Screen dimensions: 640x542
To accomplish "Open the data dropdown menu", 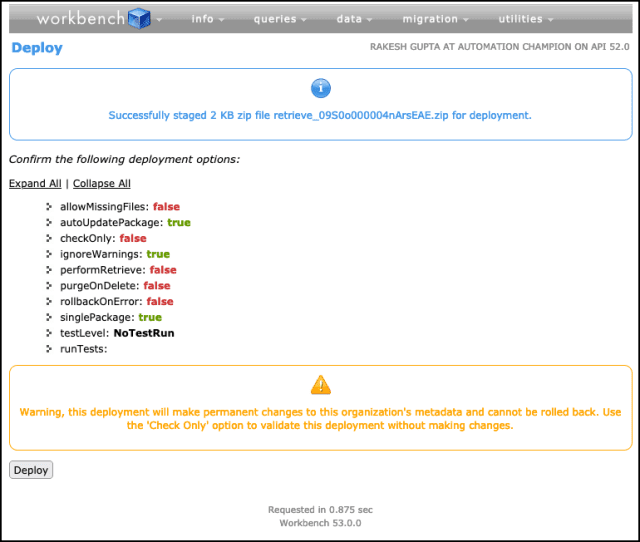I will click(x=354, y=19).
